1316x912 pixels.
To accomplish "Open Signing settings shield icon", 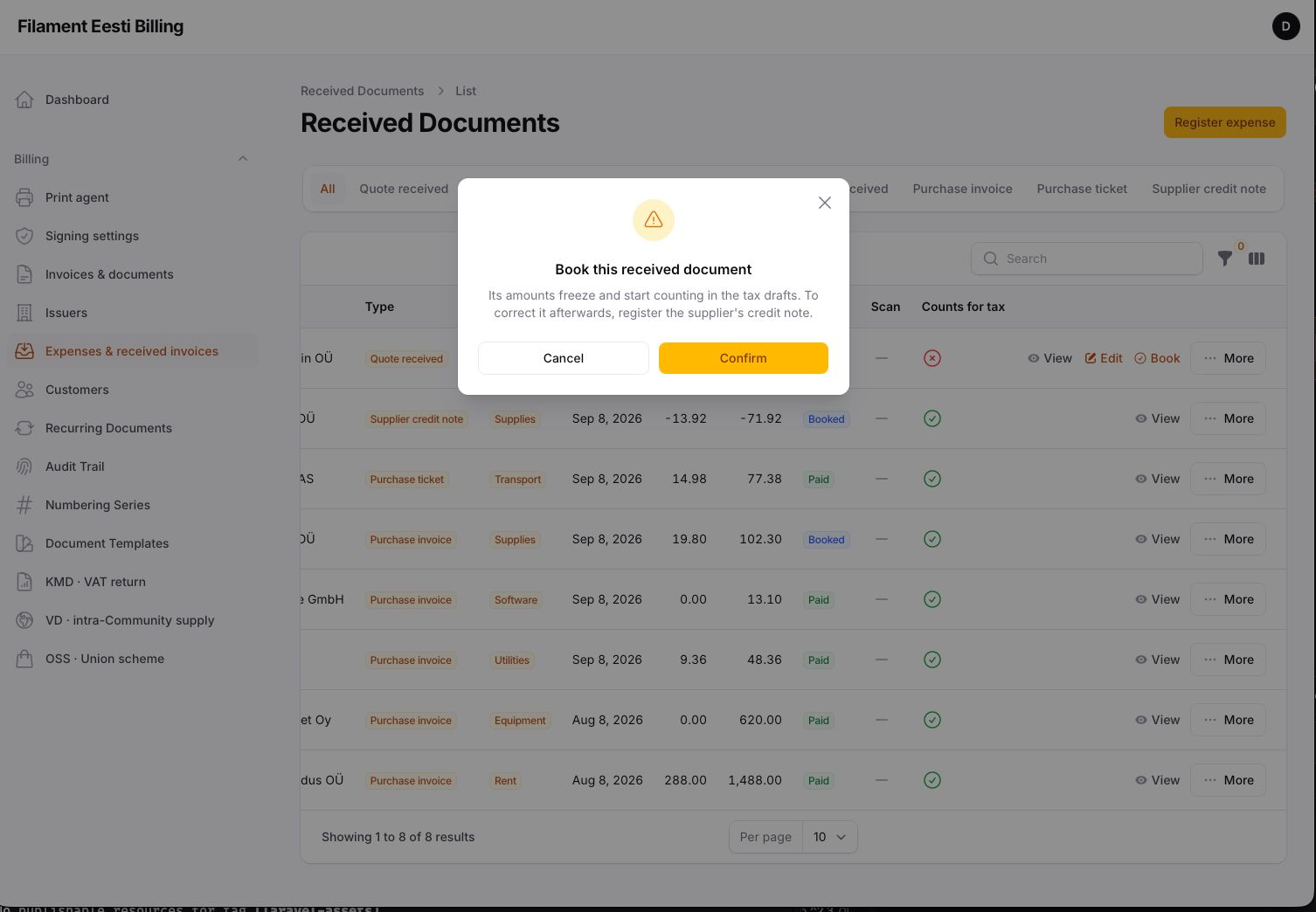I will (24, 236).
